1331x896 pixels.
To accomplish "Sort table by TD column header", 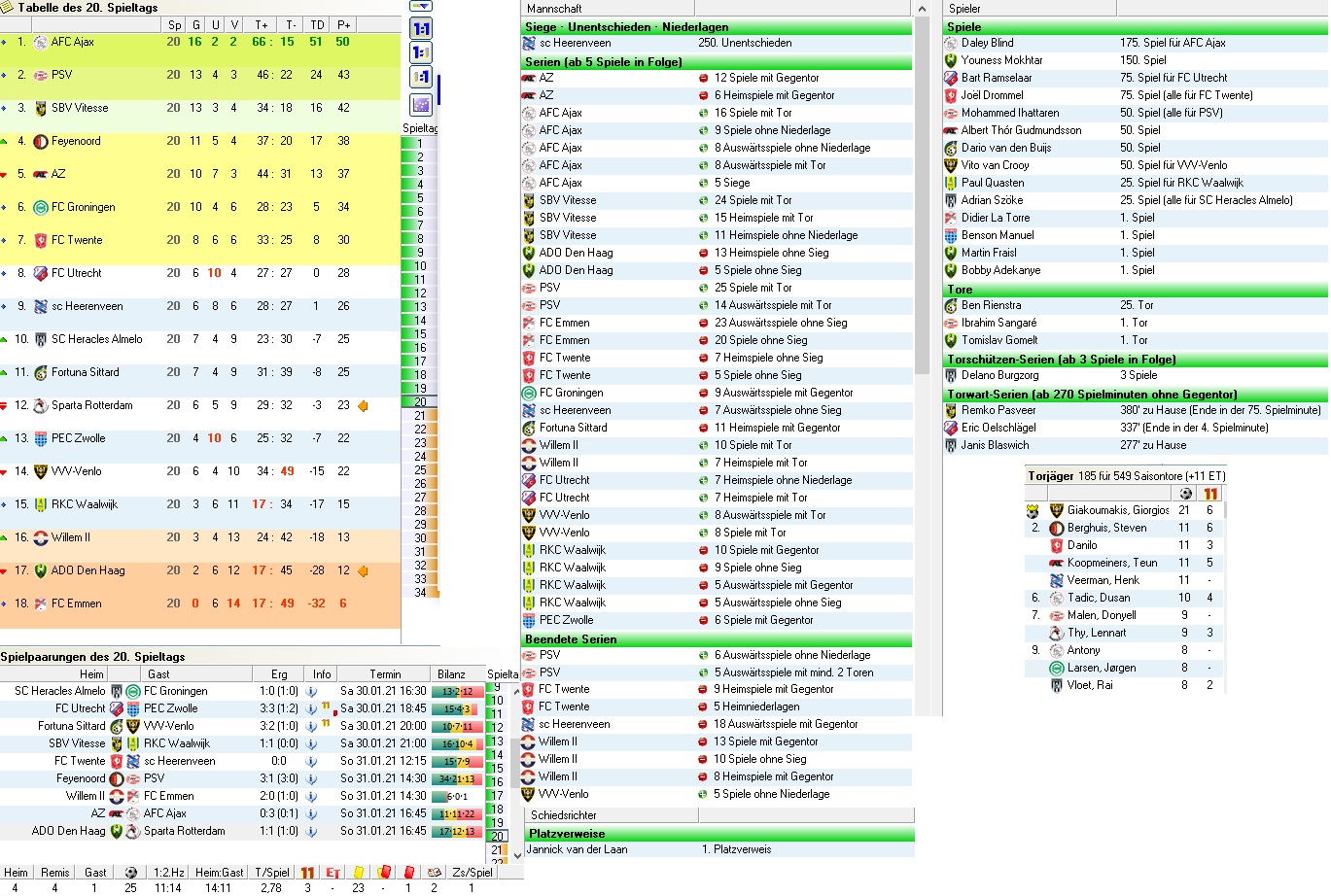I will [317, 25].
